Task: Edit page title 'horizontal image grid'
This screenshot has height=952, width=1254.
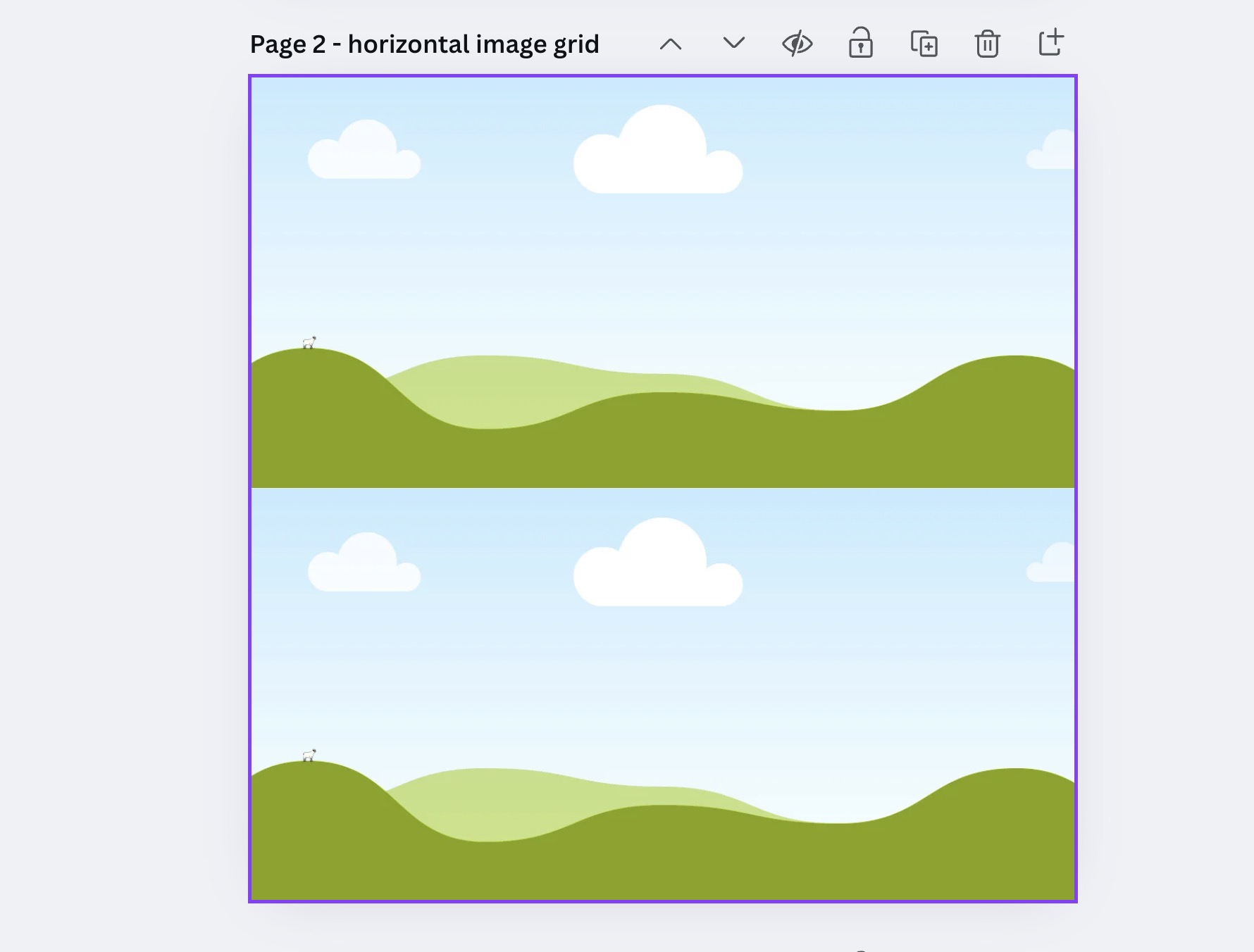Action: click(x=473, y=44)
